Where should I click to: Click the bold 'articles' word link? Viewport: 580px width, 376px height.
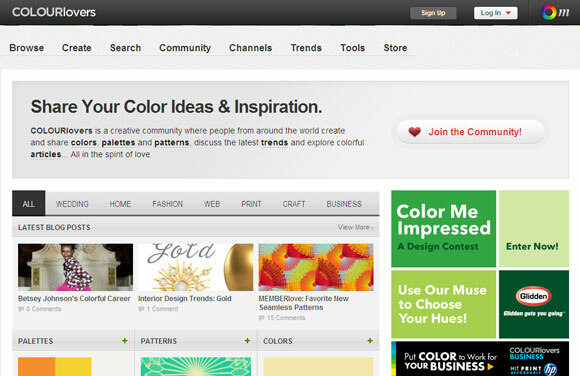click(x=45, y=155)
